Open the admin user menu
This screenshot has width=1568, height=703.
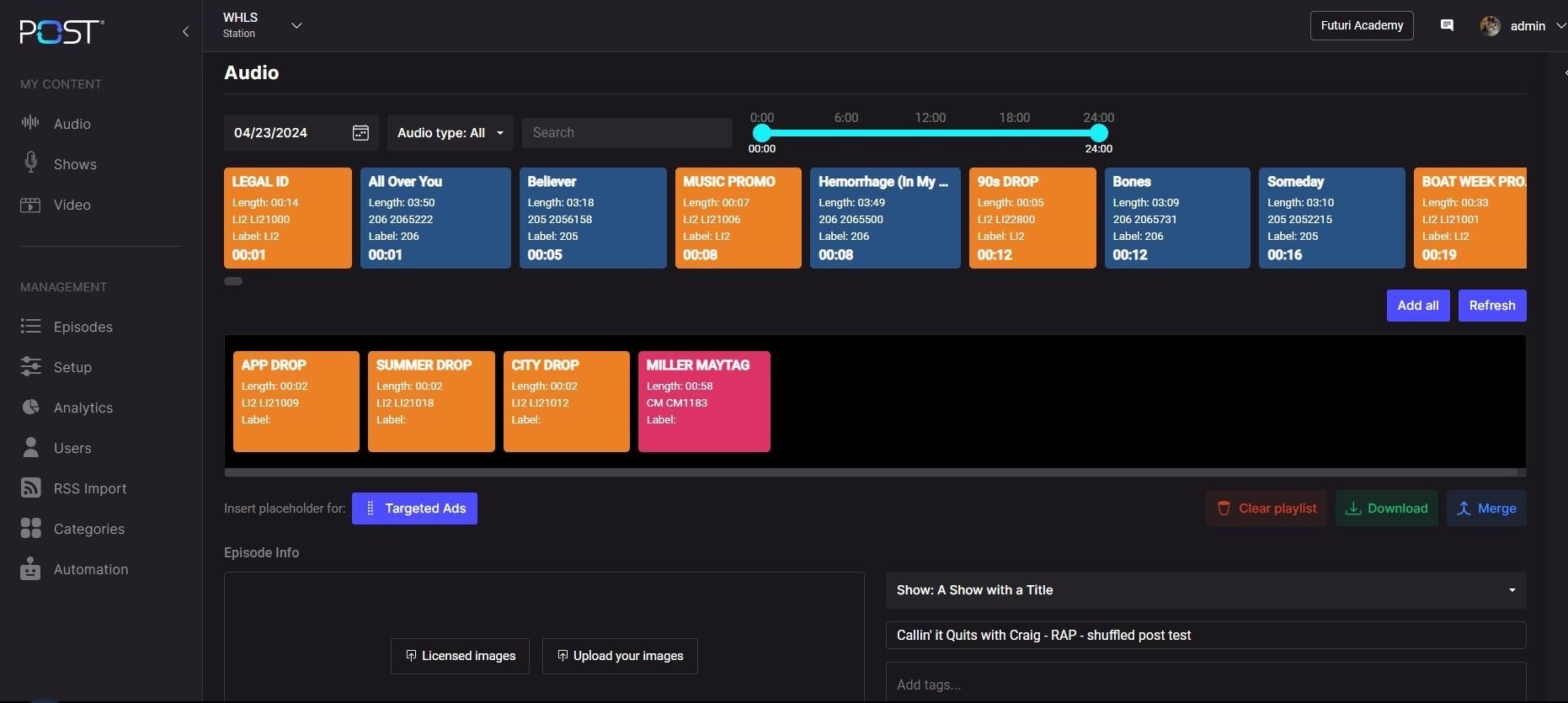(x=1526, y=26)
